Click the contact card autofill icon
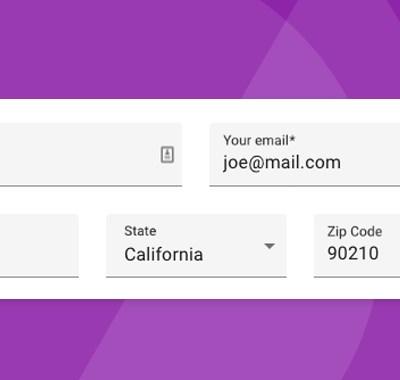The width and height of the screenshot is (400, 380). (x=167, y=155)
